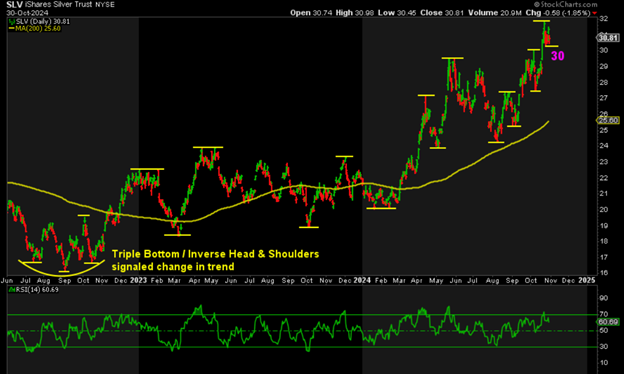Screen dimensions: 624x374
Task: Click the RSI 70 overbought level label
Action: [x=603, y=314]
